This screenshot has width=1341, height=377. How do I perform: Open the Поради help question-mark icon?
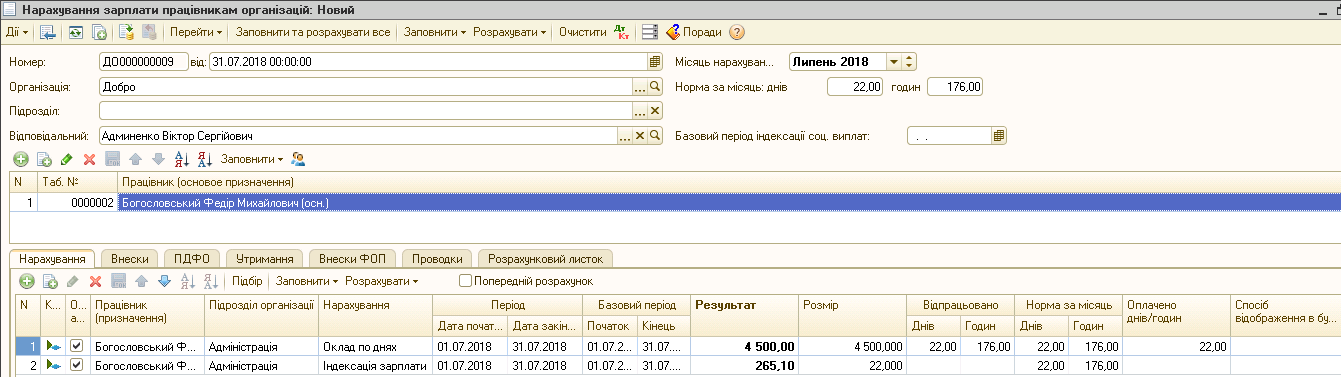coord(737,32)
